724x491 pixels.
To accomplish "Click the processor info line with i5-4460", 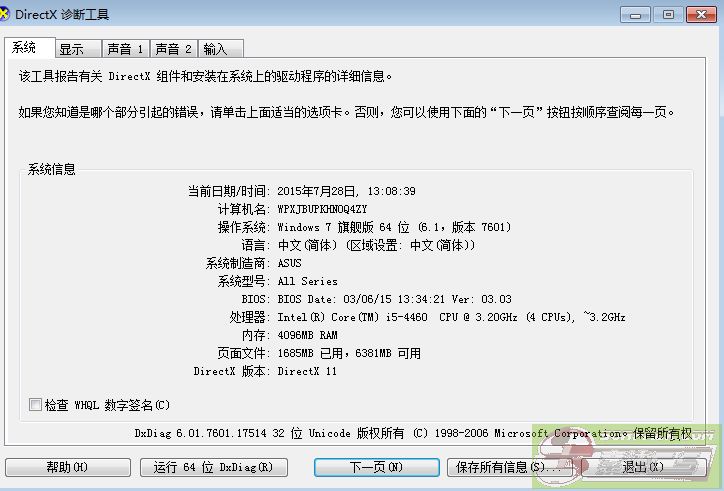I will click(x=450, y=317).
